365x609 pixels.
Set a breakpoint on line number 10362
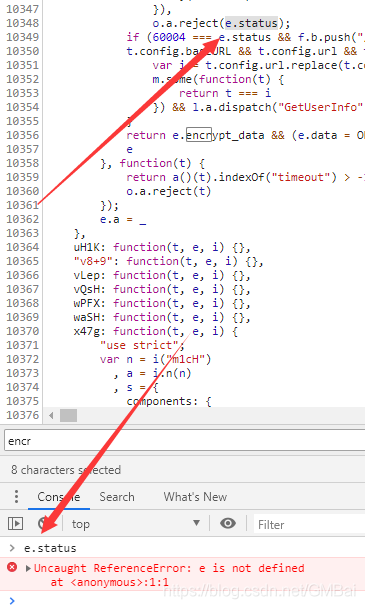click(x=23, y=219)
